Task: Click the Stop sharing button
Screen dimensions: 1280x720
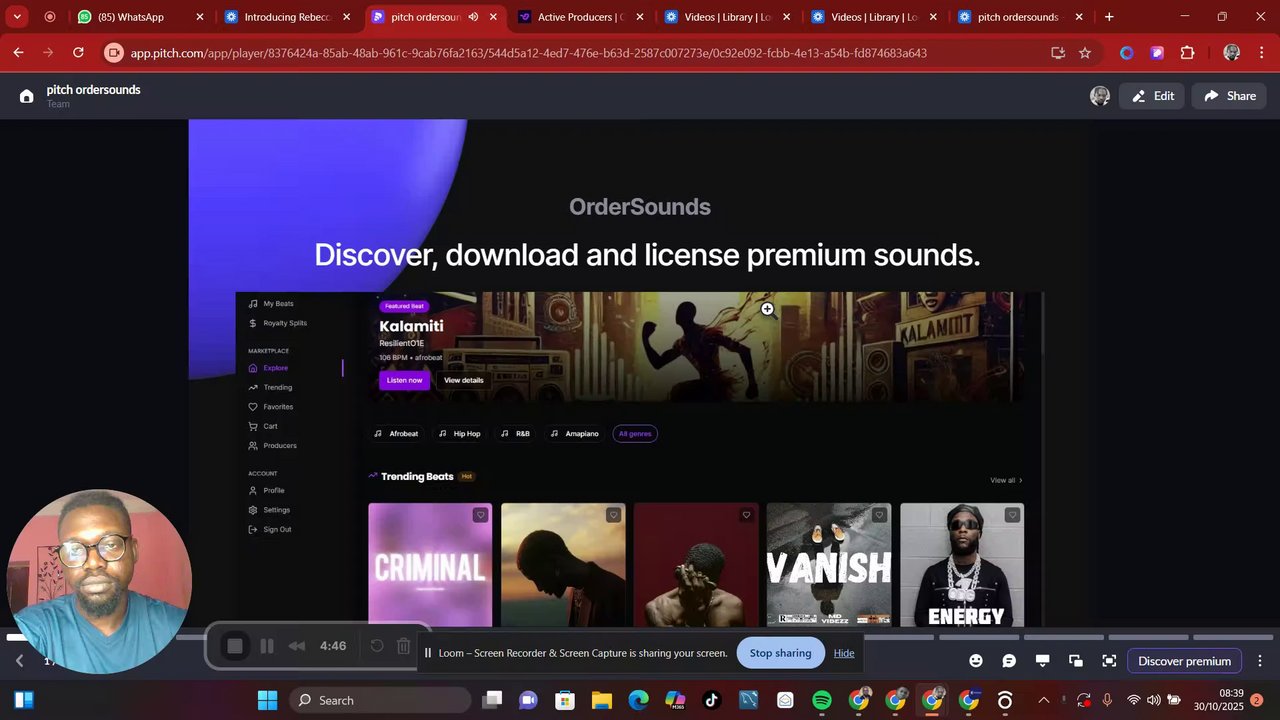Action: point(780,653)
